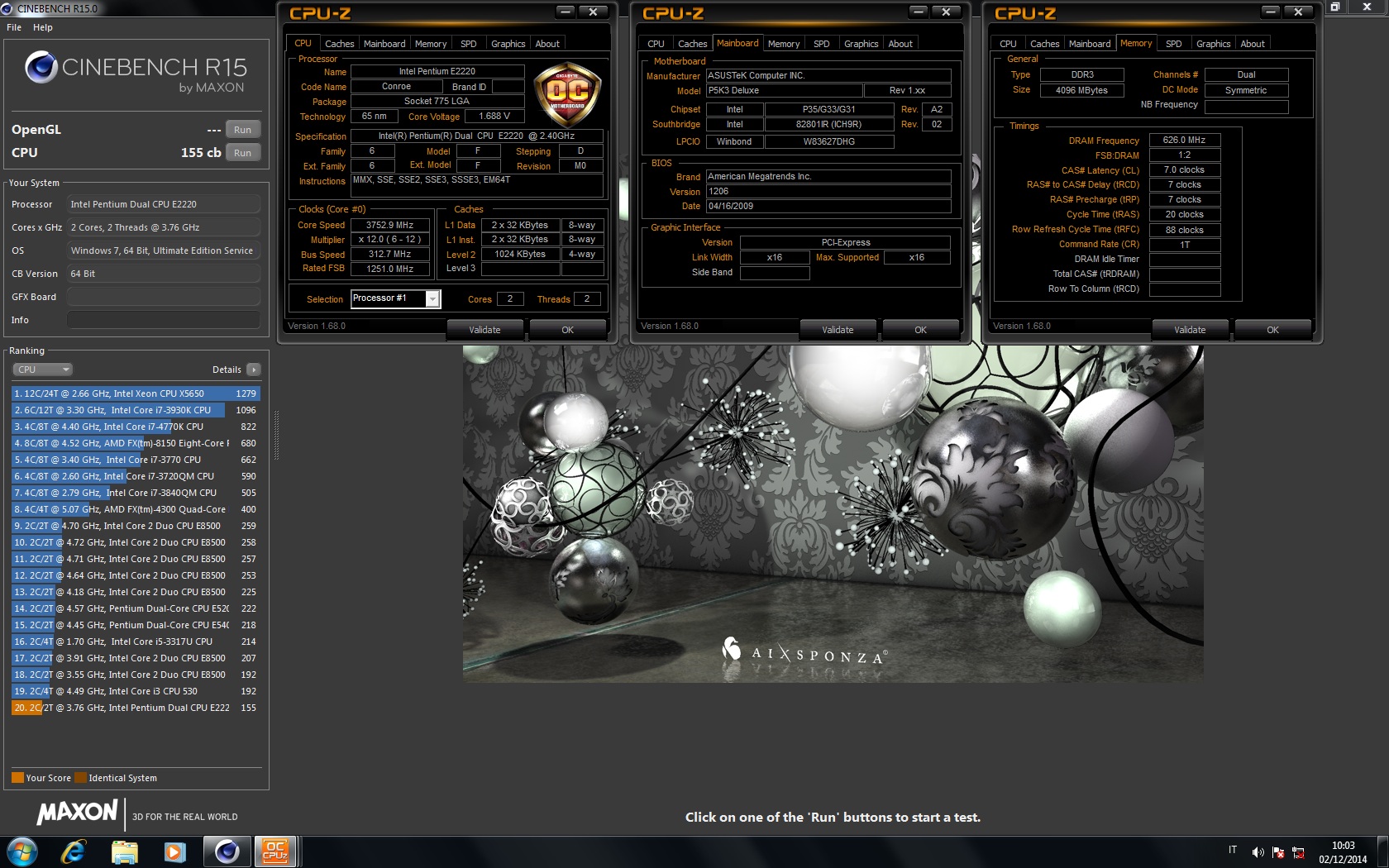Viewport: 1389px width, 868px height.
Task: Open the File menu in Cinebench
Action: [x=14, y=27]
